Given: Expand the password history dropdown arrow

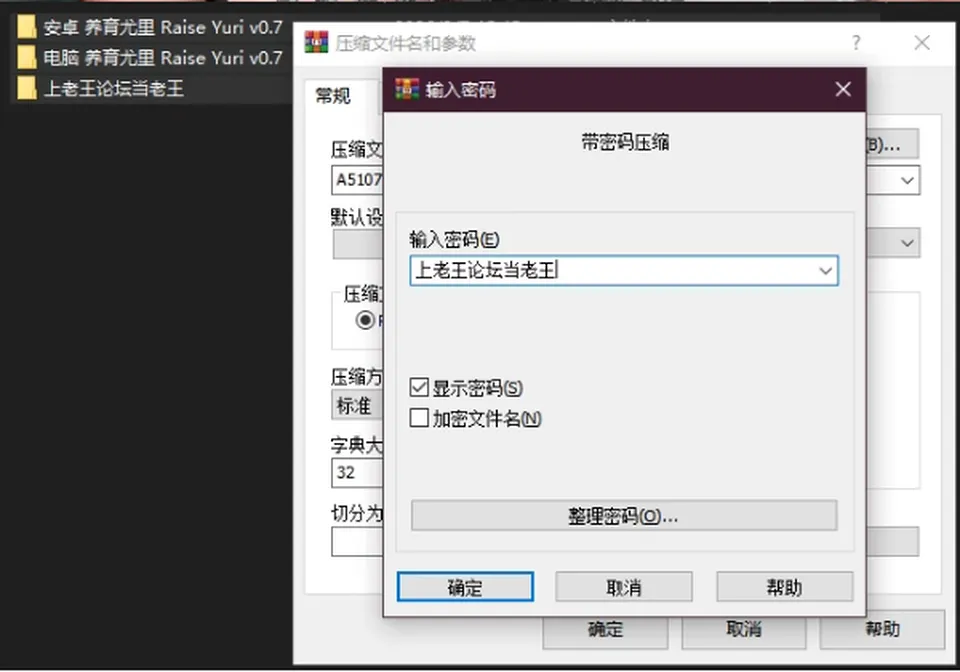Looking at the screenshot, I should tap(825, 271).
